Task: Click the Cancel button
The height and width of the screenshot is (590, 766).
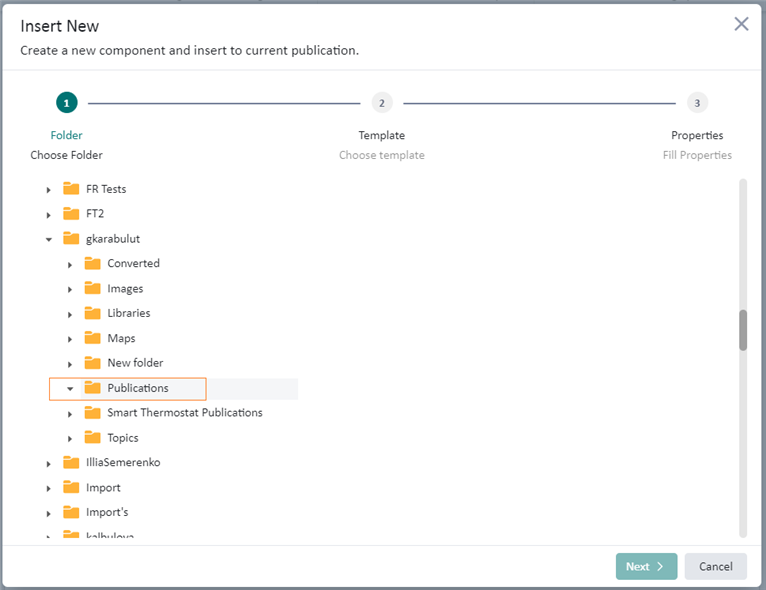Action: (716, 567)
